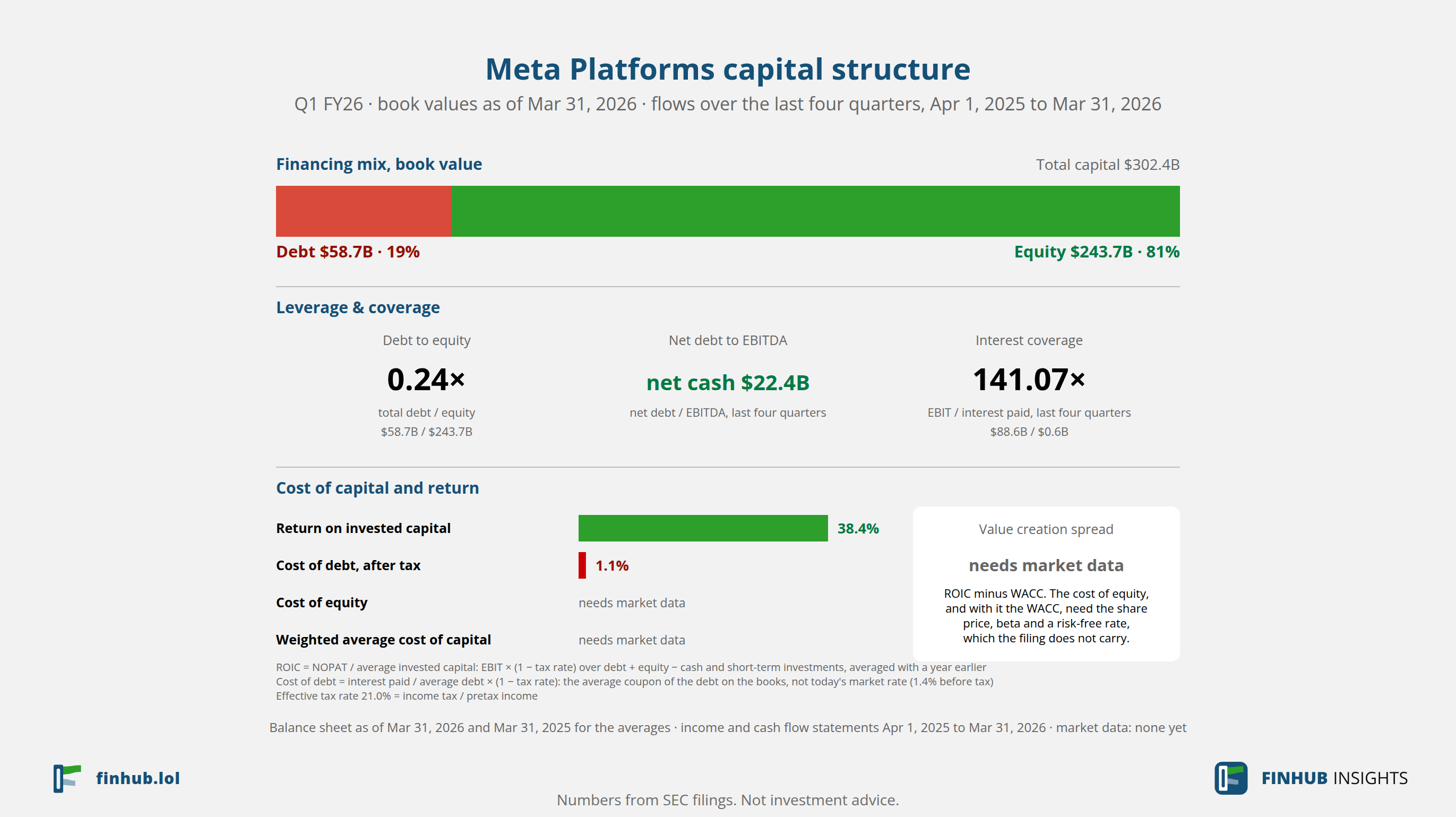The image size is (1456, 817).
Task: Click the red Debt segment of financing bar
Action: [x=364, y=211]
